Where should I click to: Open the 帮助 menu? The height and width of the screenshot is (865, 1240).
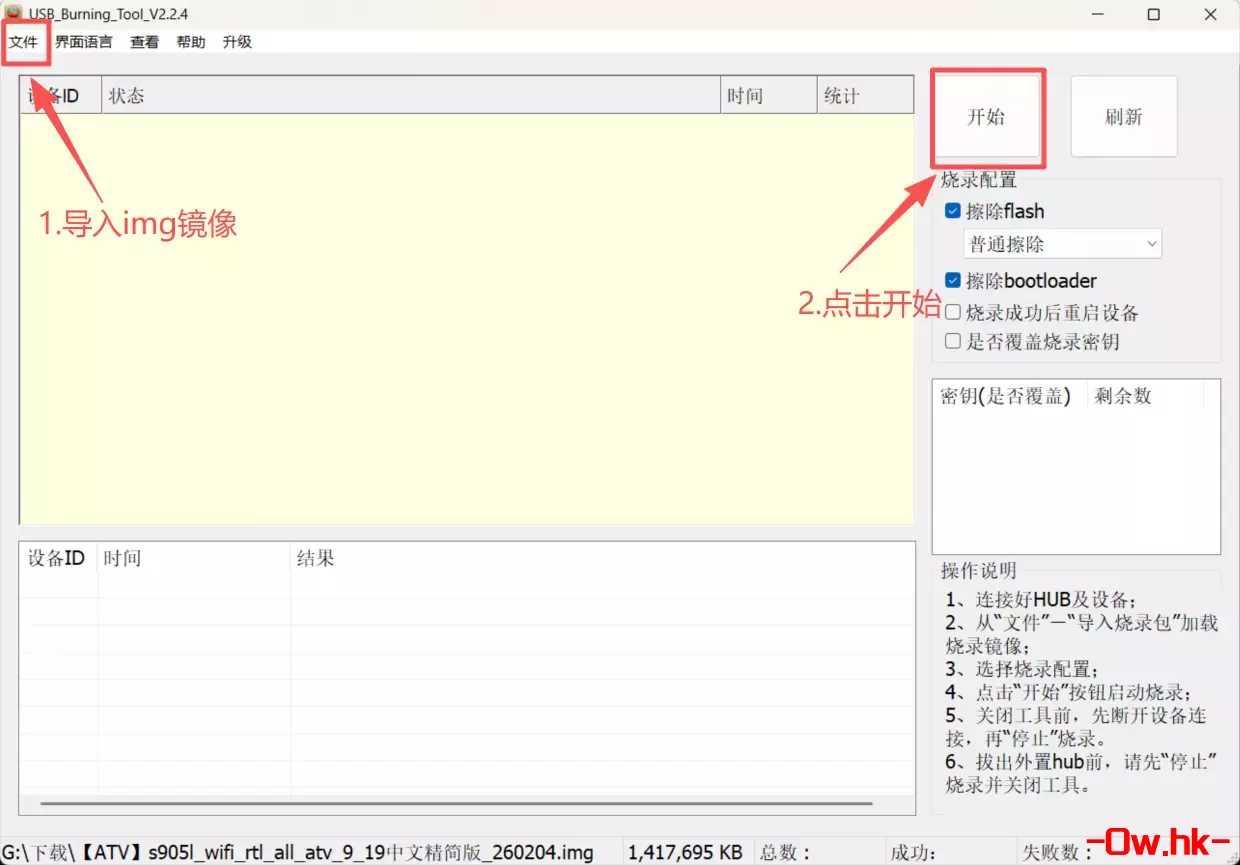[190, 42]
